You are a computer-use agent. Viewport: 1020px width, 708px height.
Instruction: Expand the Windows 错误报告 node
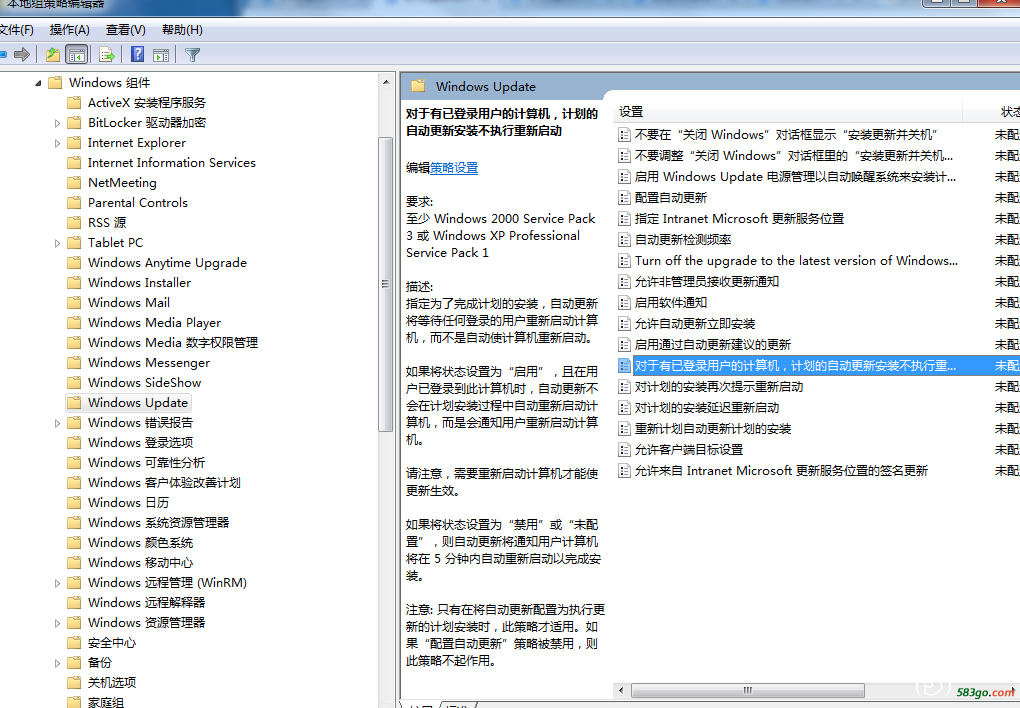(x=57, y=423)
